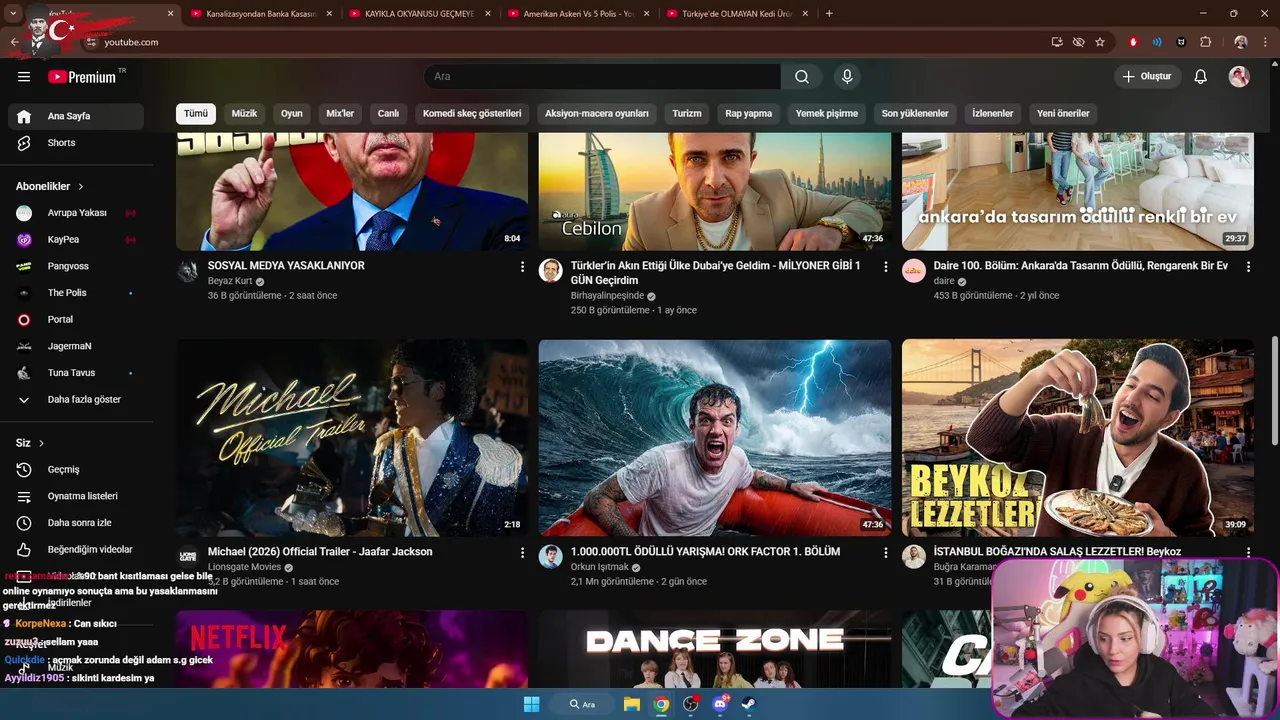This screenshot has height=720, width=1280.
Task: Click the search magnifier button
Action: pyautogui.click(x=802, y=77)
